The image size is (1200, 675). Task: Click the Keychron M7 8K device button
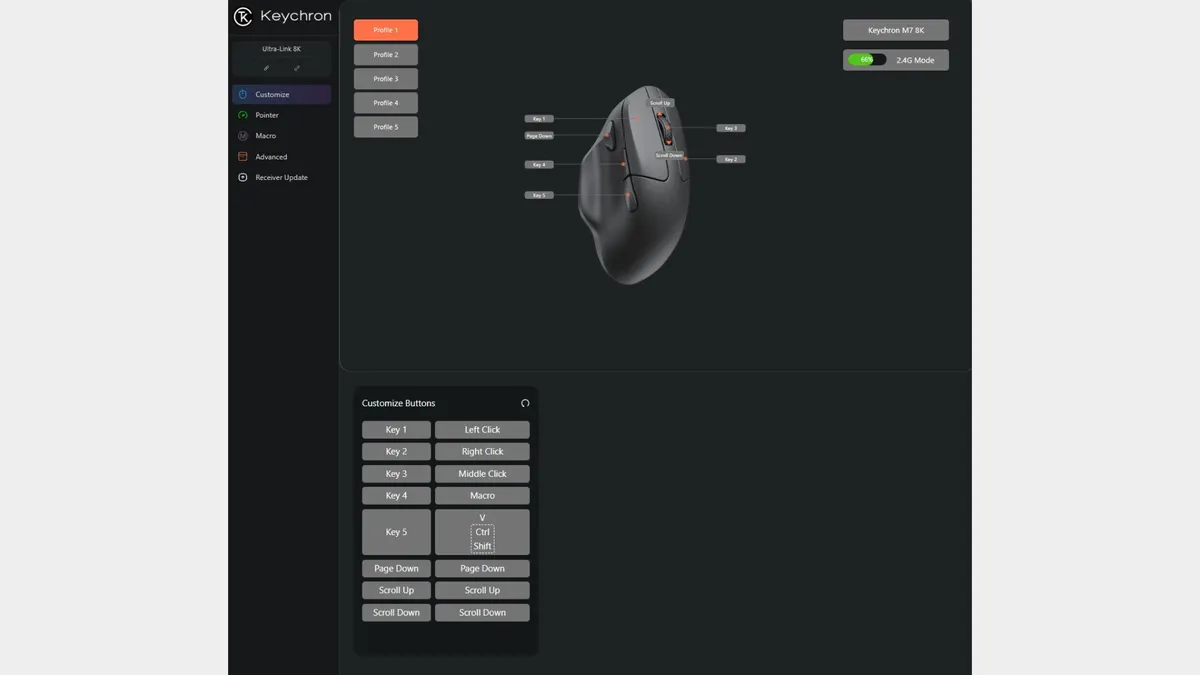896,30
